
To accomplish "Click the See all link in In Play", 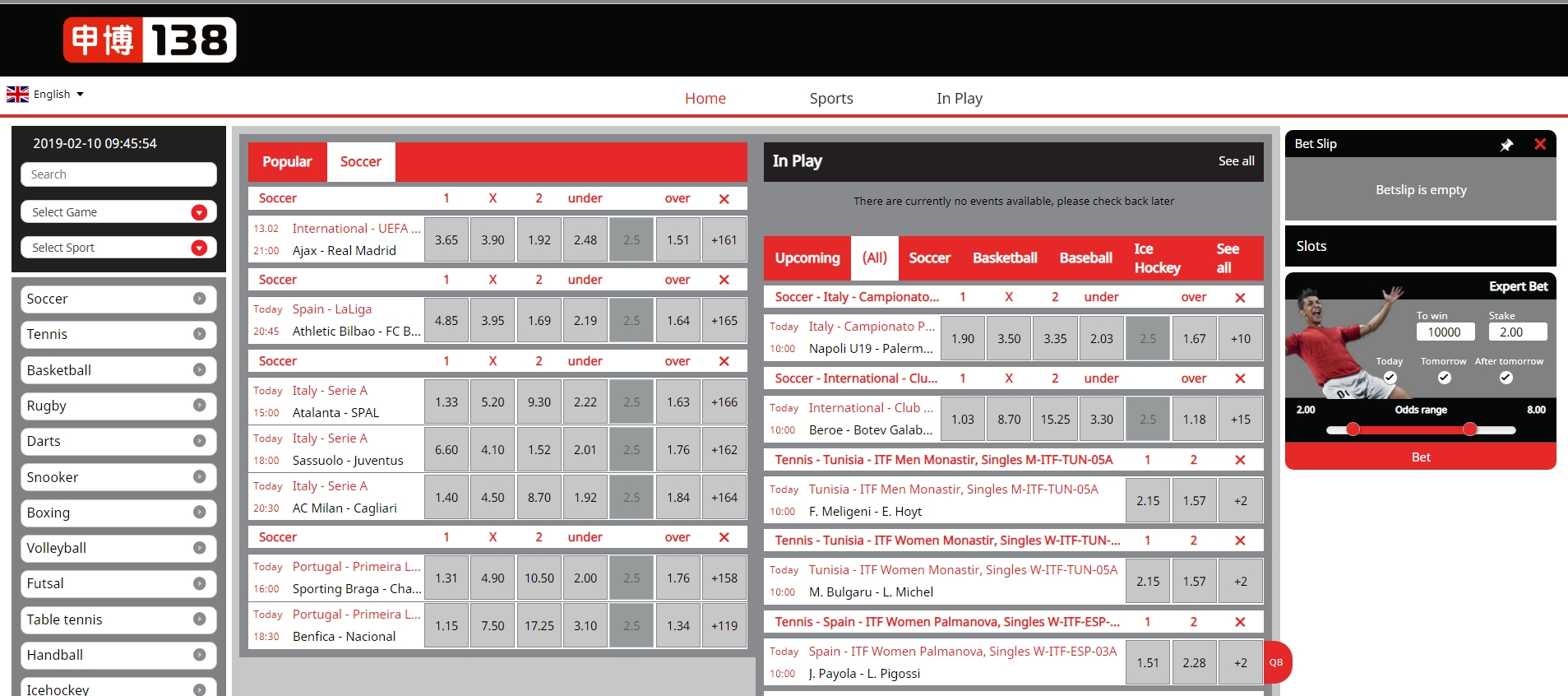I will [1236, 161].
